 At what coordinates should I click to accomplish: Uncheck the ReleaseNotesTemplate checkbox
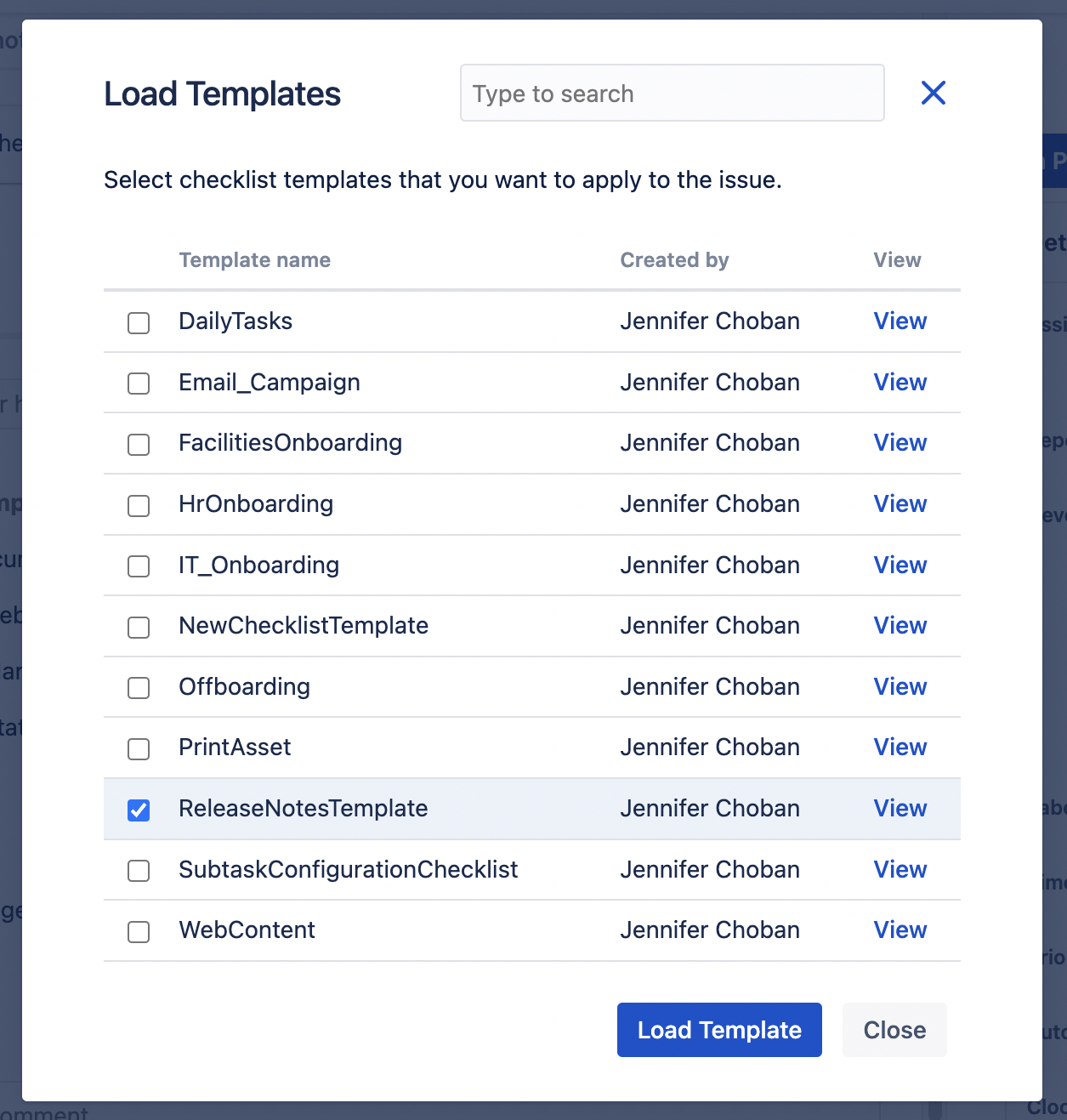138,810
